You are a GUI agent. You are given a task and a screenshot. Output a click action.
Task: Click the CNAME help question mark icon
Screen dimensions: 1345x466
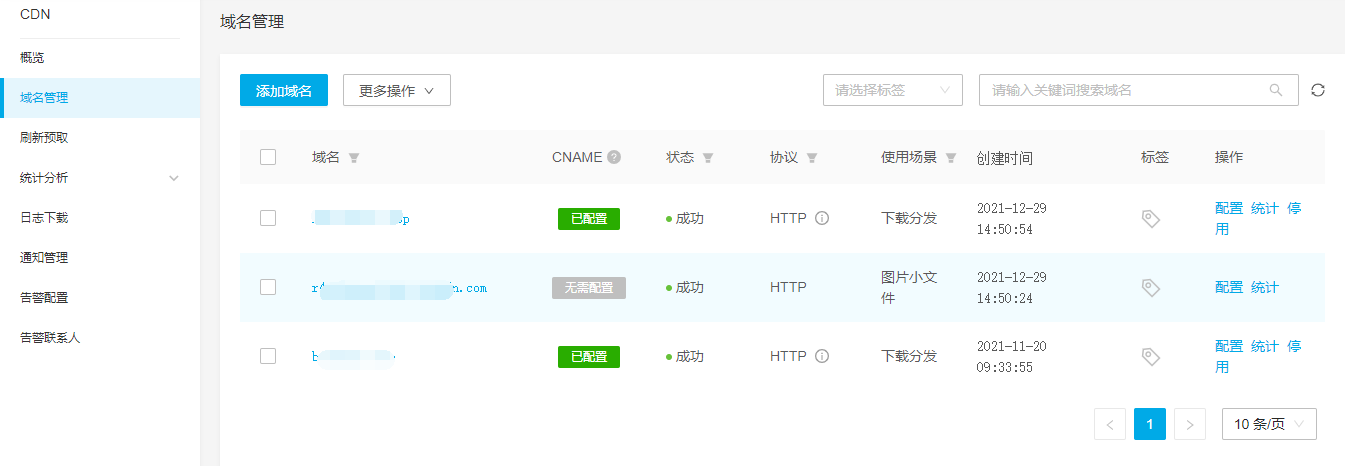(614, 157)
